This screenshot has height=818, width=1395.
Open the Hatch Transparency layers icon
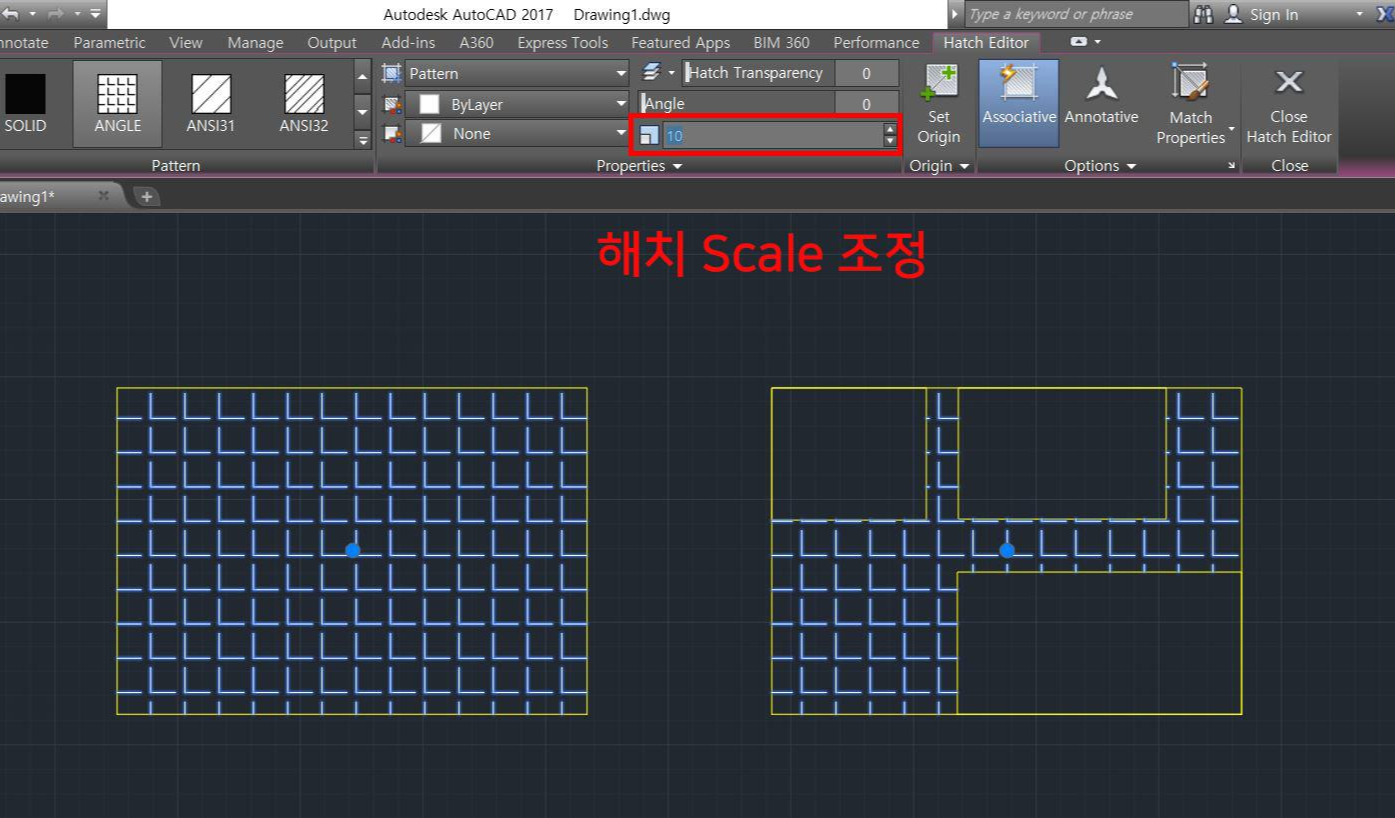tap(652, 72)
